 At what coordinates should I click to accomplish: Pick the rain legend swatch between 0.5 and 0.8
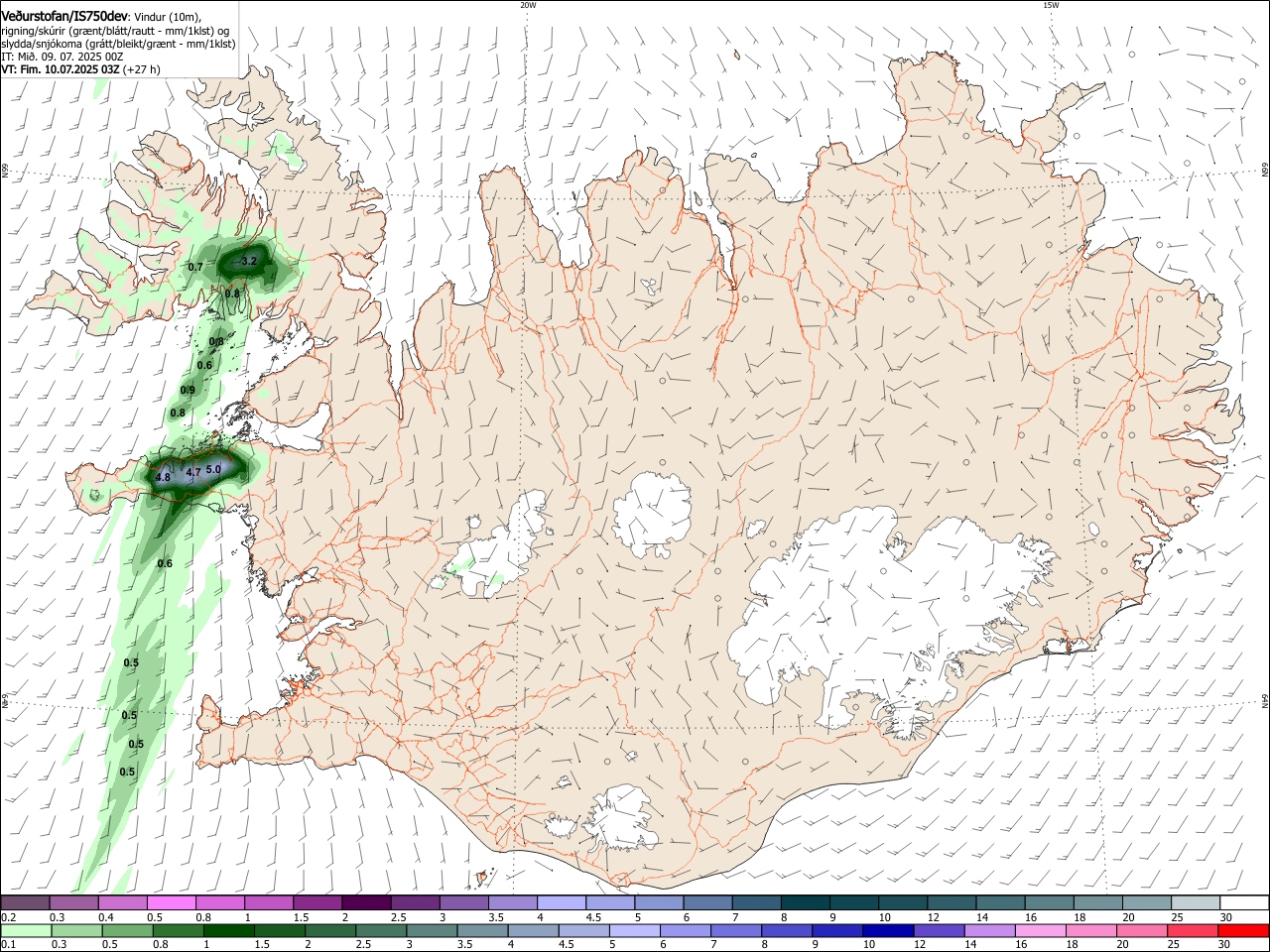127,930
